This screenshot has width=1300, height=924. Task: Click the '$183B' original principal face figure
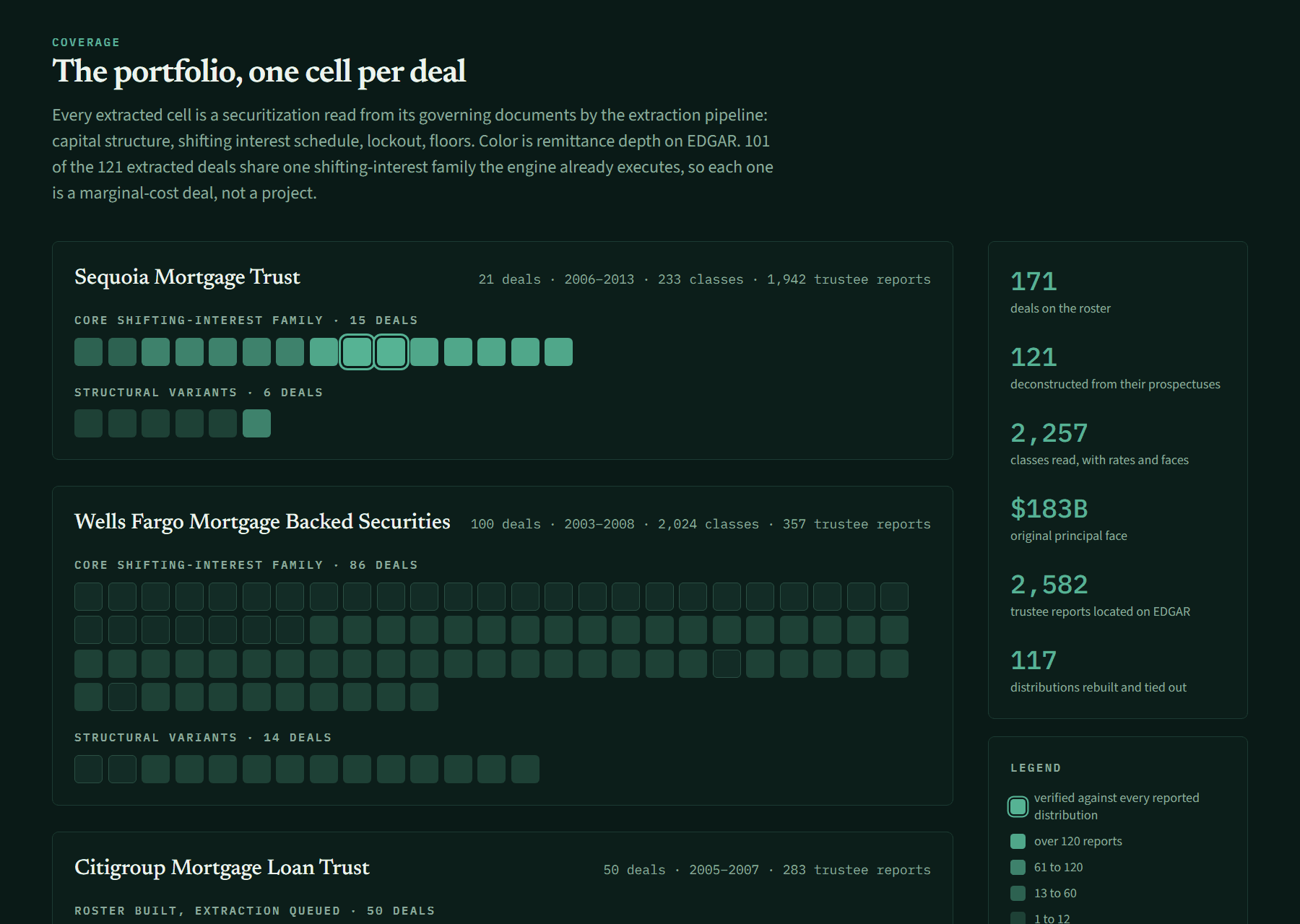(1049, 509)
